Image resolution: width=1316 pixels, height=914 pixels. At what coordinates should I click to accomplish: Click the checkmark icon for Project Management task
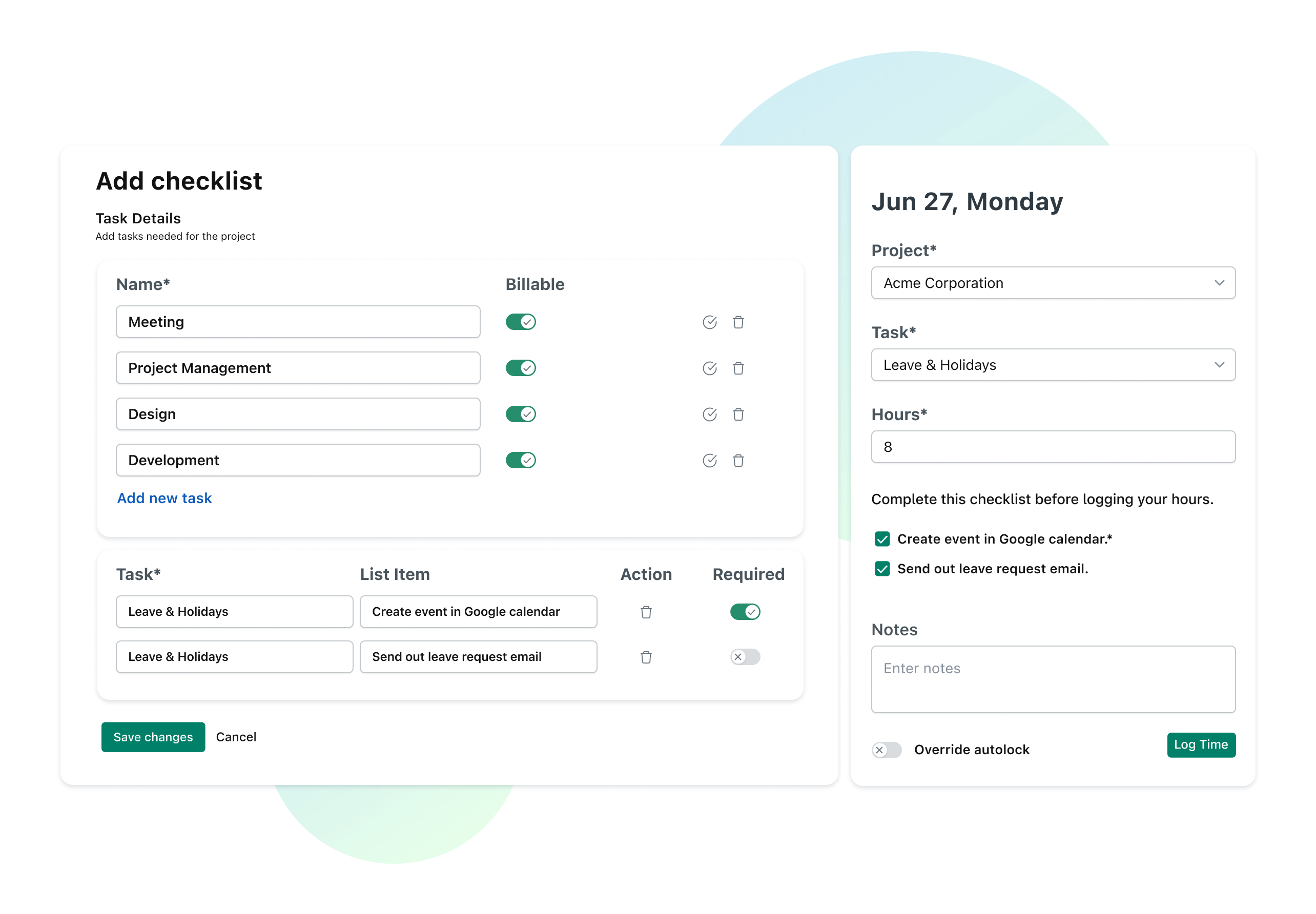click(x=710, y=367)
